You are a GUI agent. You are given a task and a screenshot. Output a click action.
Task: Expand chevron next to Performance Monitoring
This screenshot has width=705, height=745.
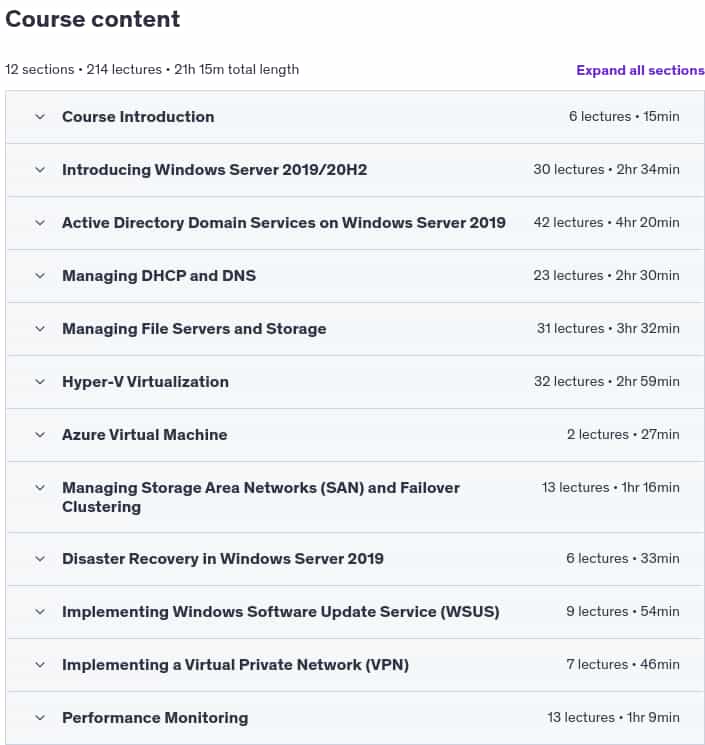click(40, 717)
